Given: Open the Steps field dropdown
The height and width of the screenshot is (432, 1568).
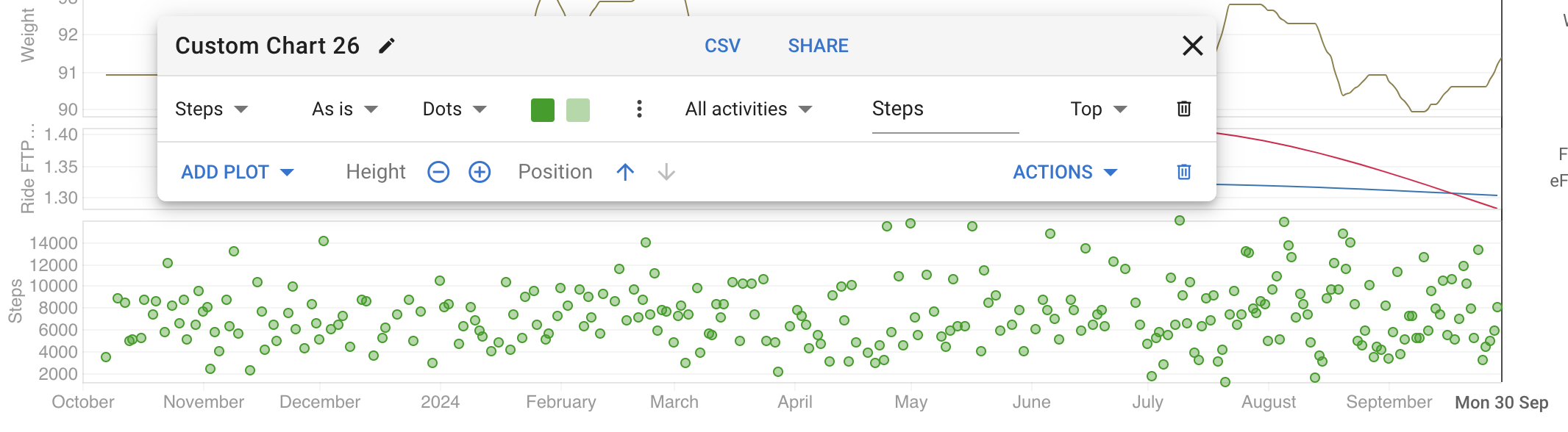Looking at the screenshot, I should click(x=211, y=109).
